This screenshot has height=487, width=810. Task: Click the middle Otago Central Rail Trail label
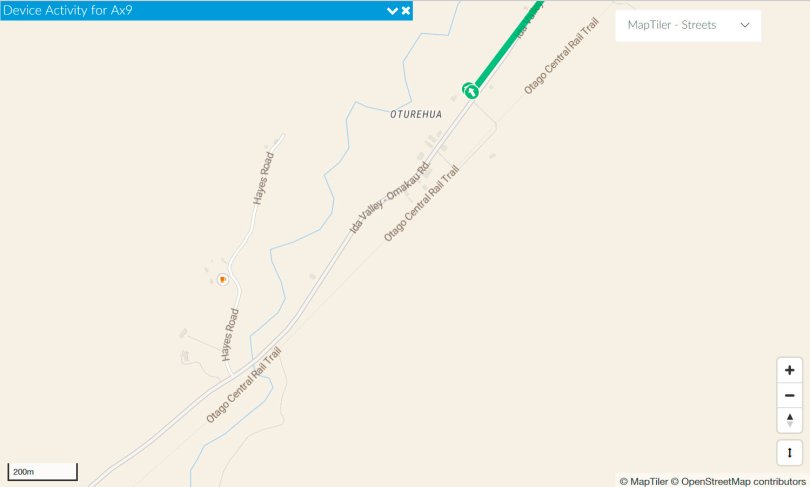pyautogui.click(x=421, y=203)
